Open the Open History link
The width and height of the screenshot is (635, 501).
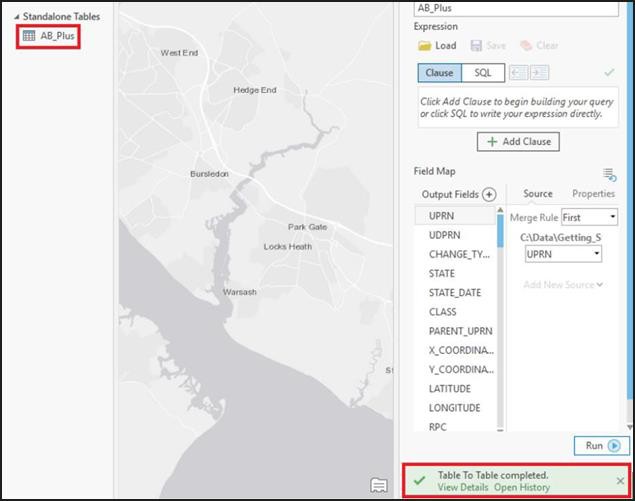tap(522, 487)
